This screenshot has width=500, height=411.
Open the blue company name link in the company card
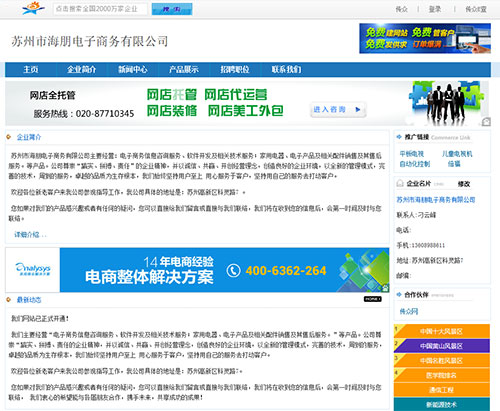click(x=436, y=200)
